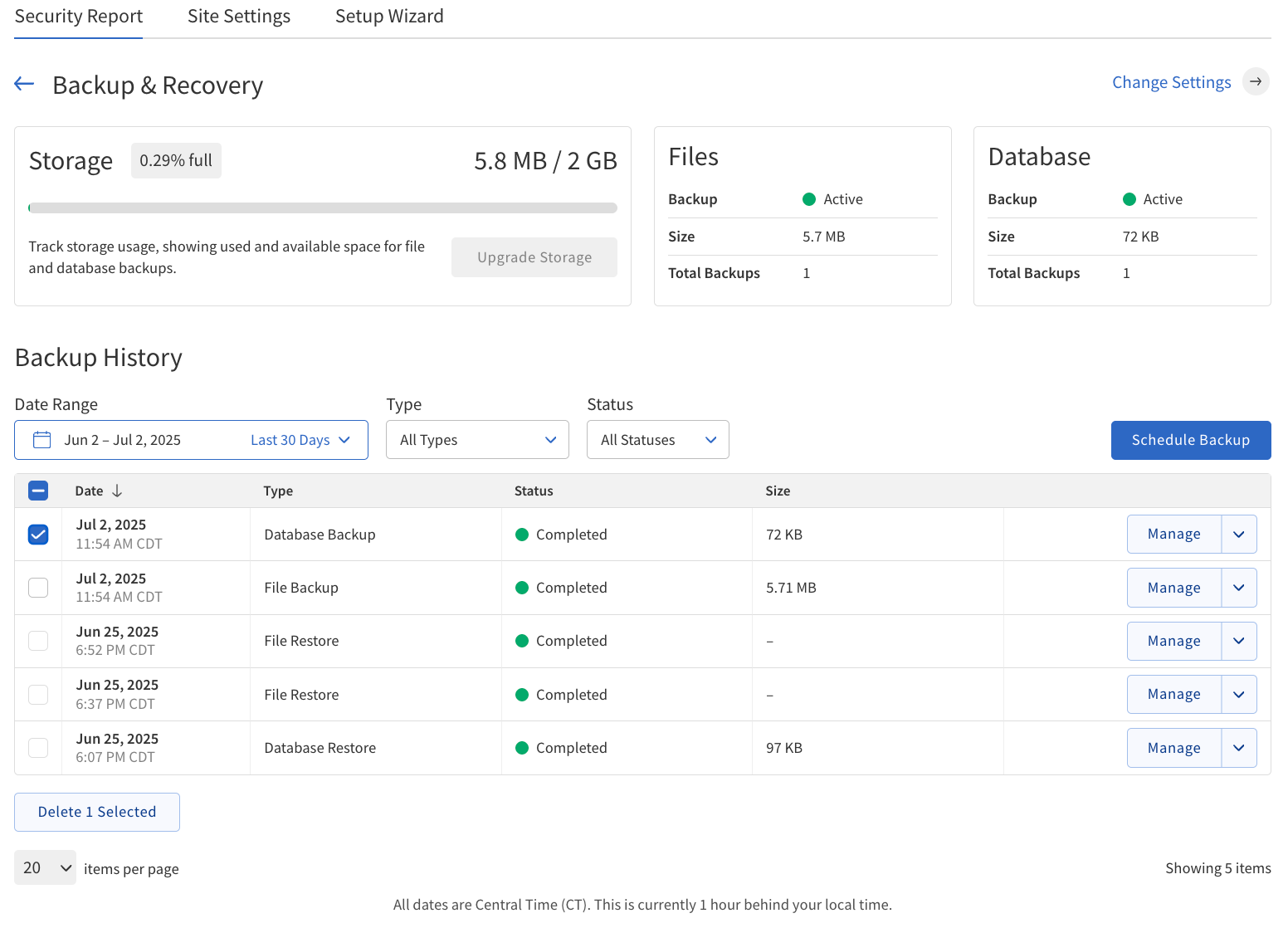The image size is (1288, 928).
Task: Click Manage for the 6:52 PM File Restore
Action: pyautogui.click(x=1173, y=641)
